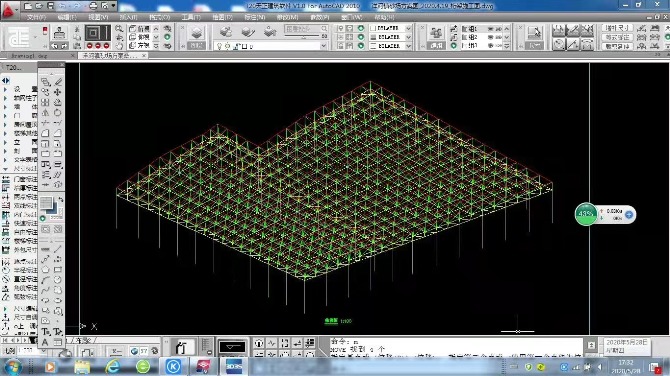Open the AutoCAD application menu logo button
Image resolution: width=670 pixels, height=376 pixels.
point(9,9)
